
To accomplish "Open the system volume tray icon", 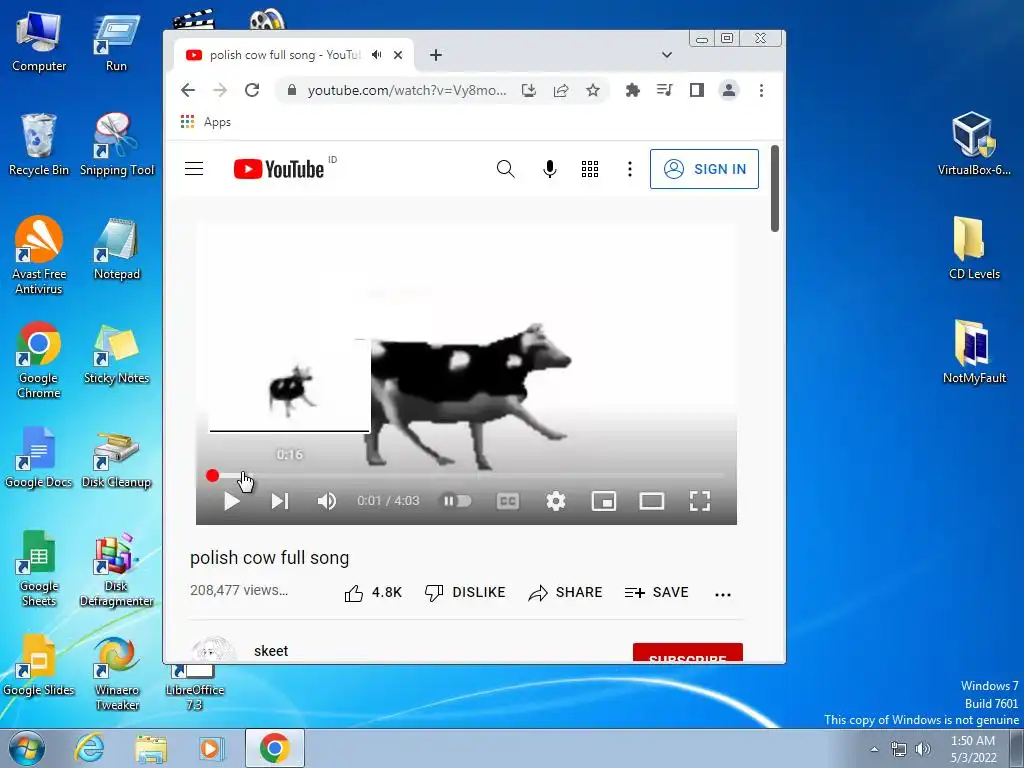I will 923,749.
